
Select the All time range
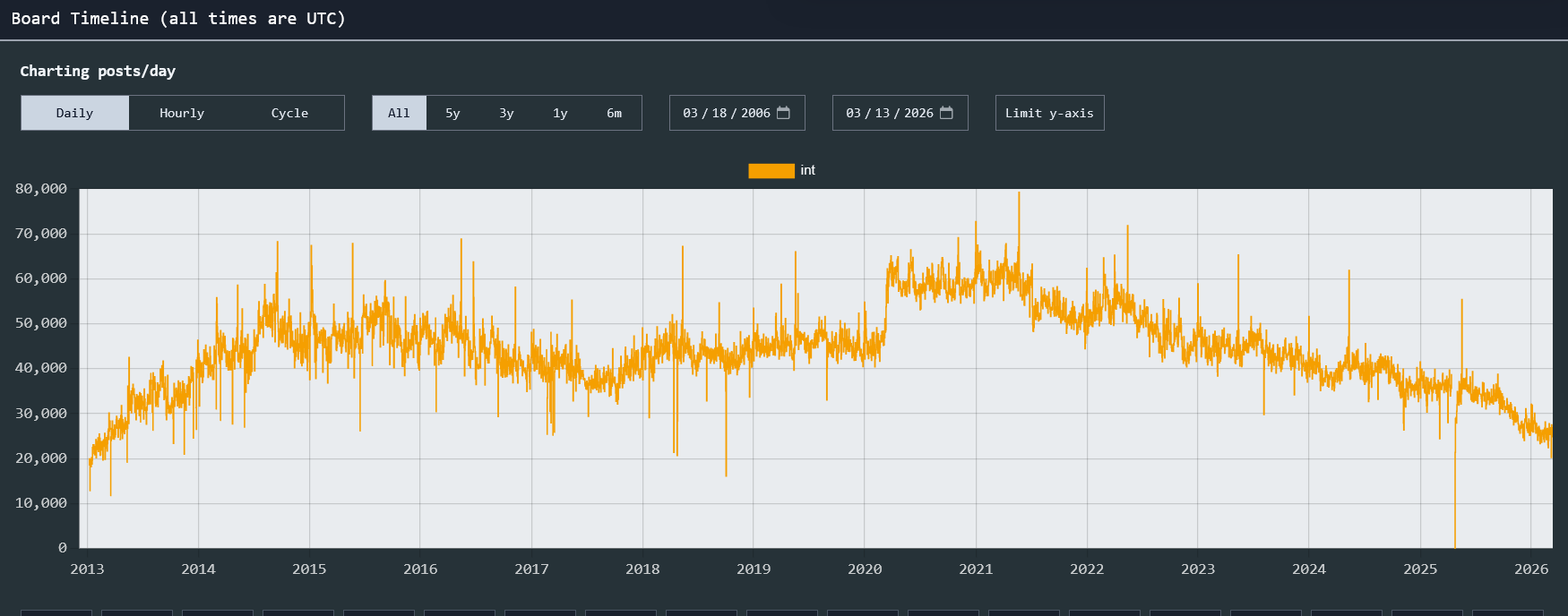pos(400,113)
